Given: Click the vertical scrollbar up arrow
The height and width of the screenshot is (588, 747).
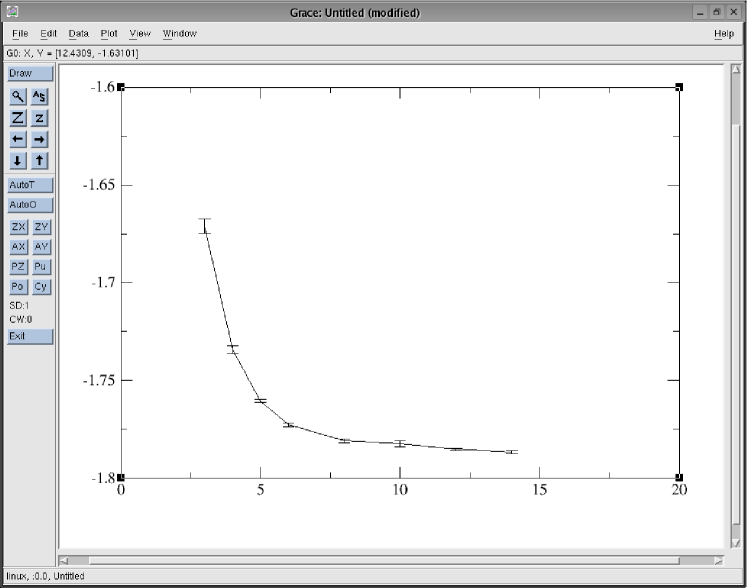Looking at the screenshot, I should click(736, 70).
